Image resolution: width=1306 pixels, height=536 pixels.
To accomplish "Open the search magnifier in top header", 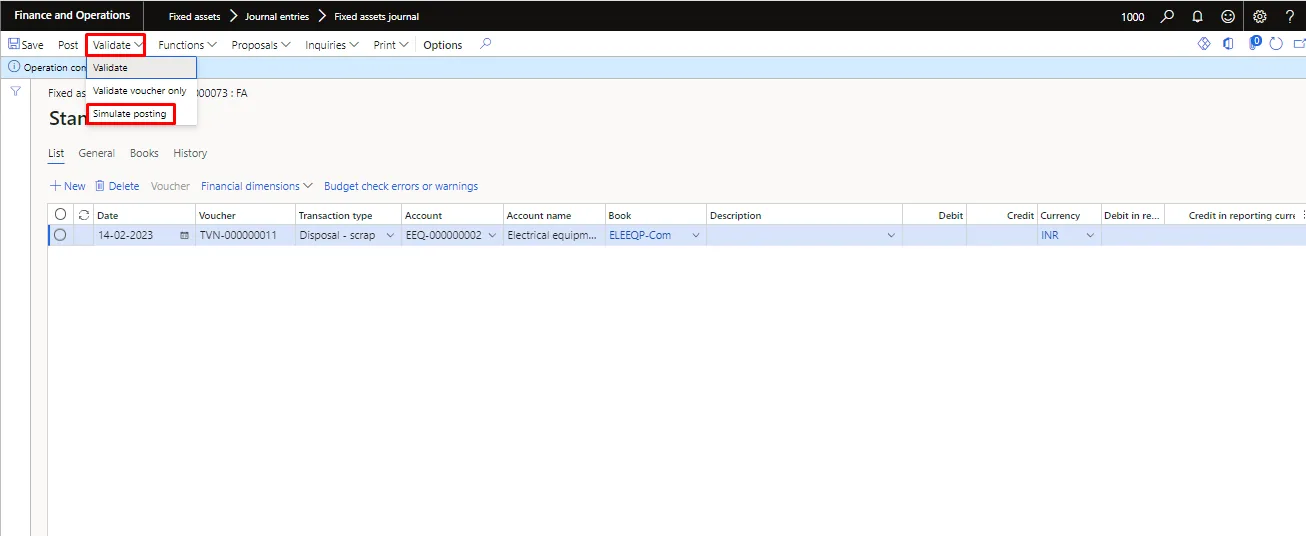I will point(1167,16).
